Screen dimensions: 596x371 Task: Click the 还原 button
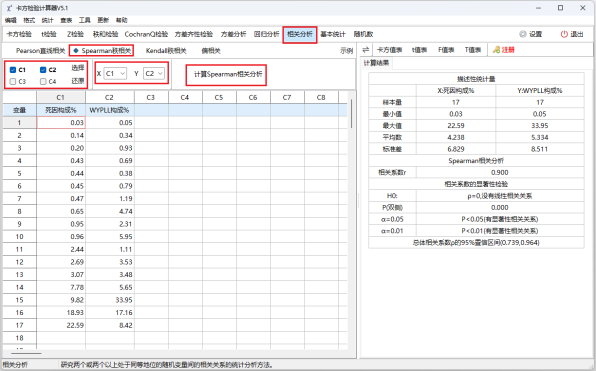(x=78, y=81)
